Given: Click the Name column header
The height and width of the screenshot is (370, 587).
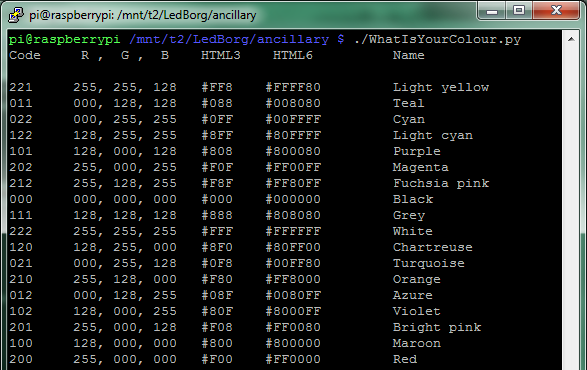Looking at the screenshot, I should tap(408, 55).
